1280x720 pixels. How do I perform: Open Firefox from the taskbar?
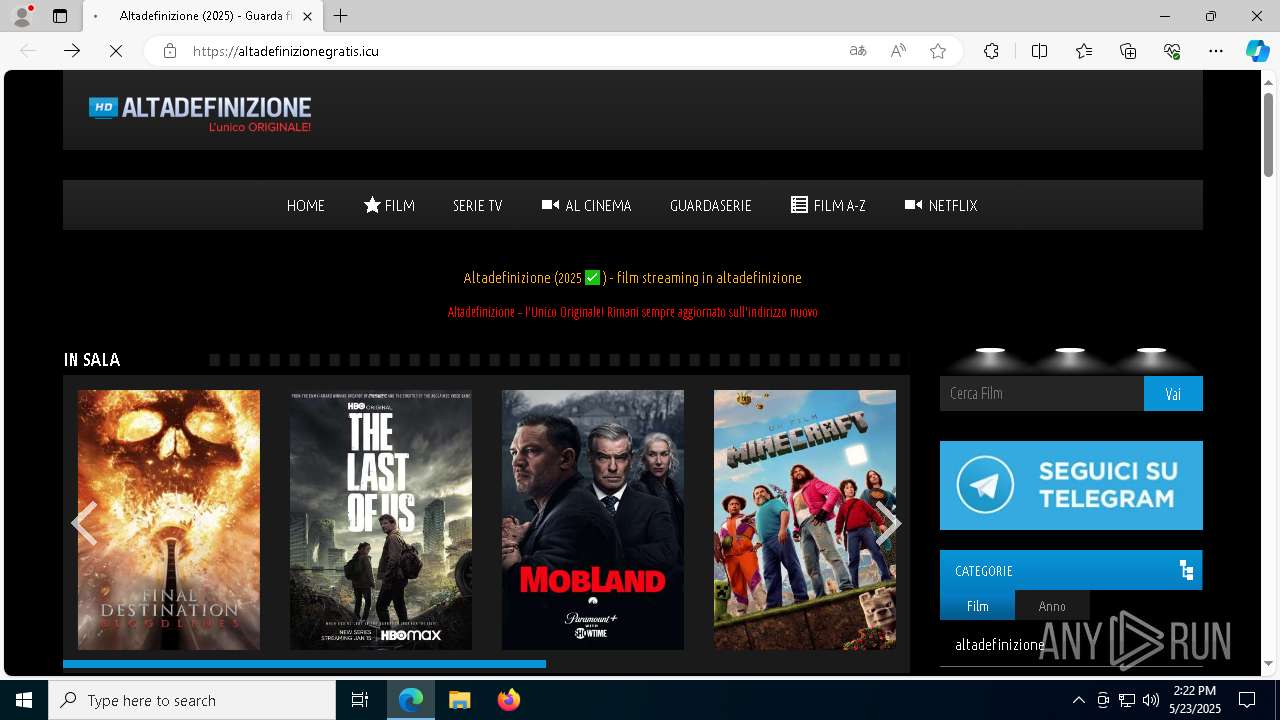[508, 700]
